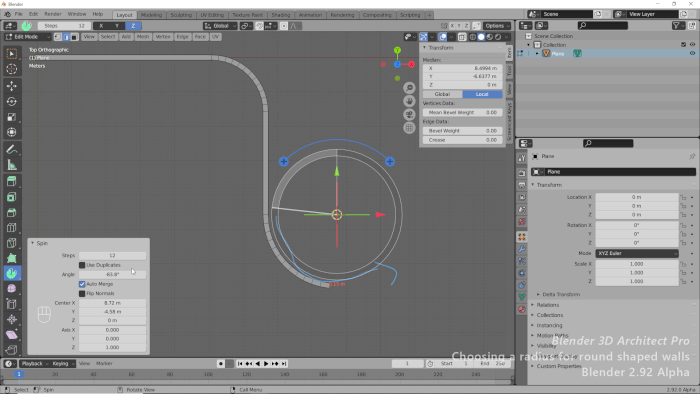Set spin axis to Y
Viewport: 700px width, 394px height.
pyautogui.click(x=117, y=26)
